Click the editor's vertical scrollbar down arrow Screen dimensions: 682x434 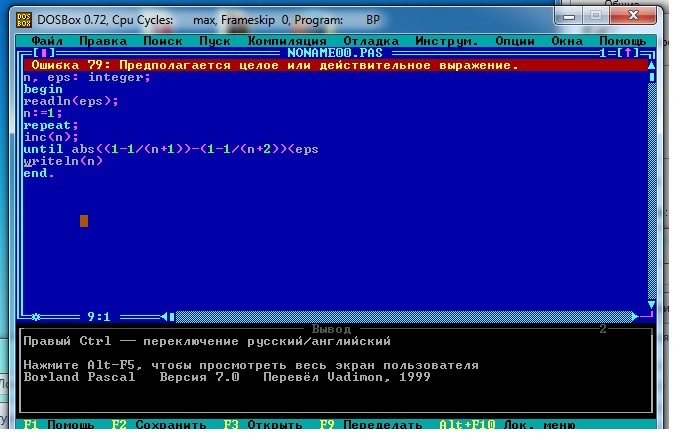click(x=650, y=304)
